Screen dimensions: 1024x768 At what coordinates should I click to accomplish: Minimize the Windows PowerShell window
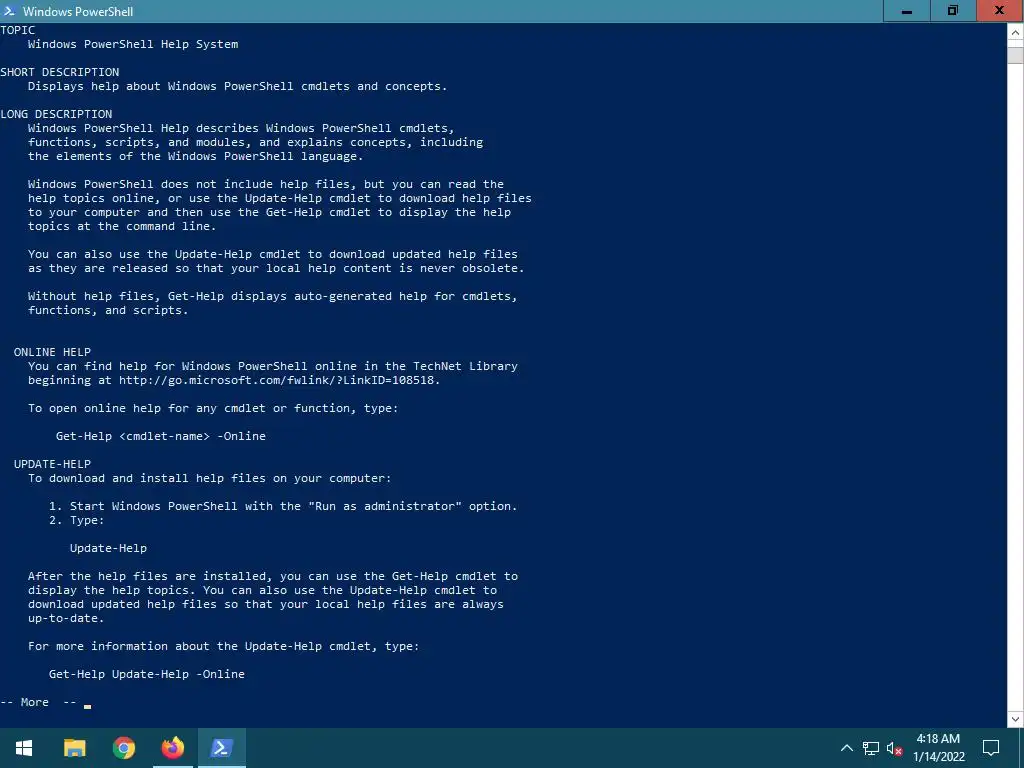tap(906, 11)
